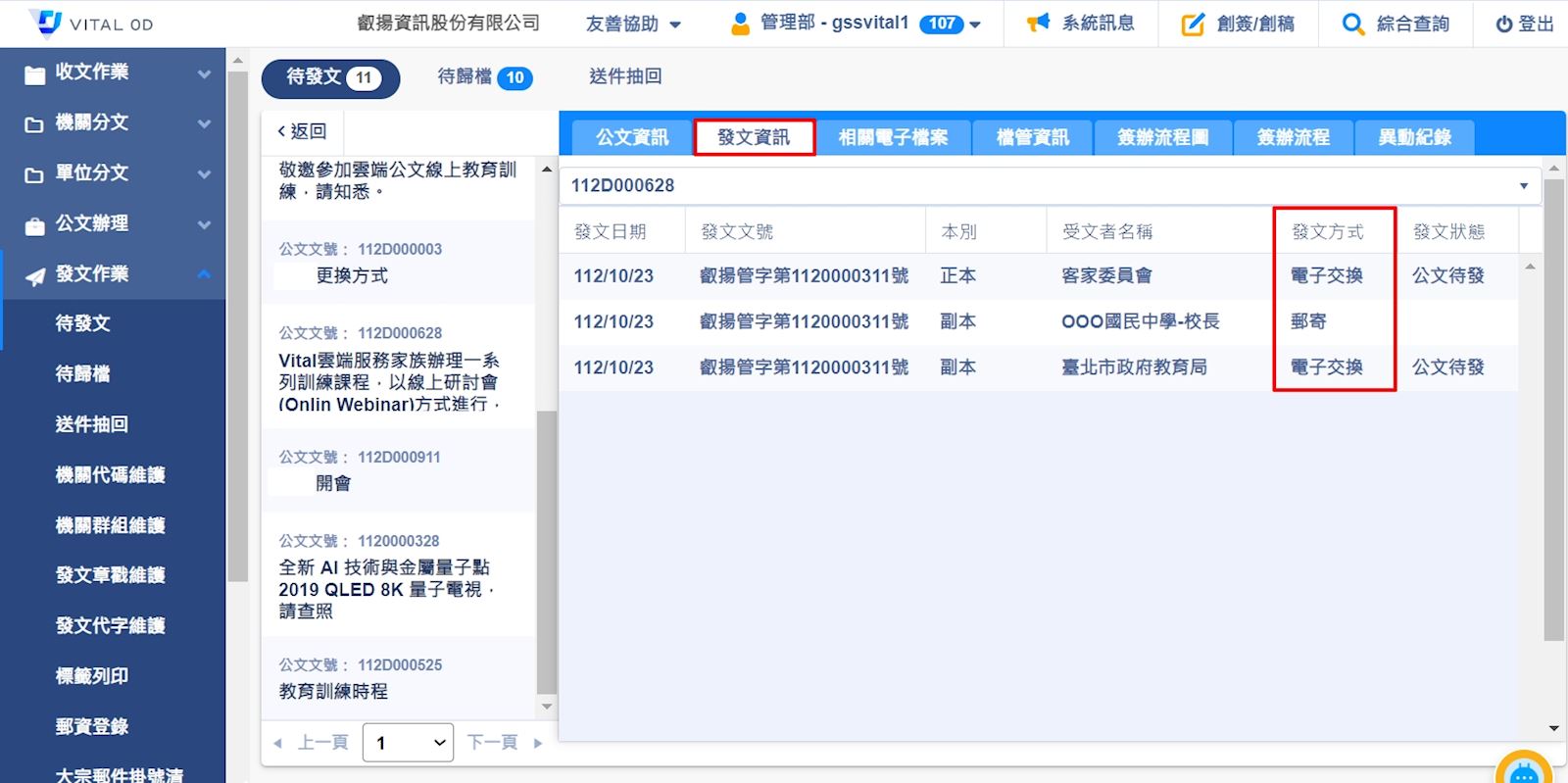Click the 返回 back button
Image resolution: width=1568 pixels, height=783 pixels.
pyautogui.click(x=302, y=131)
